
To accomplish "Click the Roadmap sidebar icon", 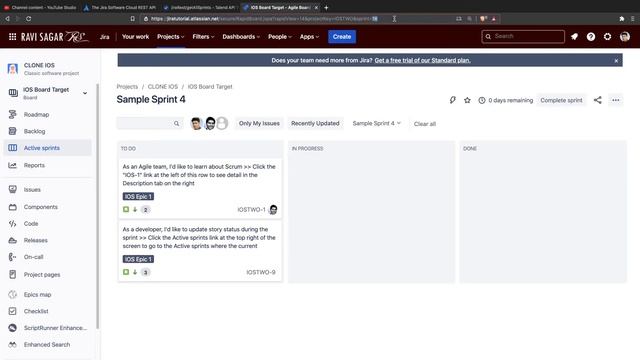I will click(x=13, y=115).
